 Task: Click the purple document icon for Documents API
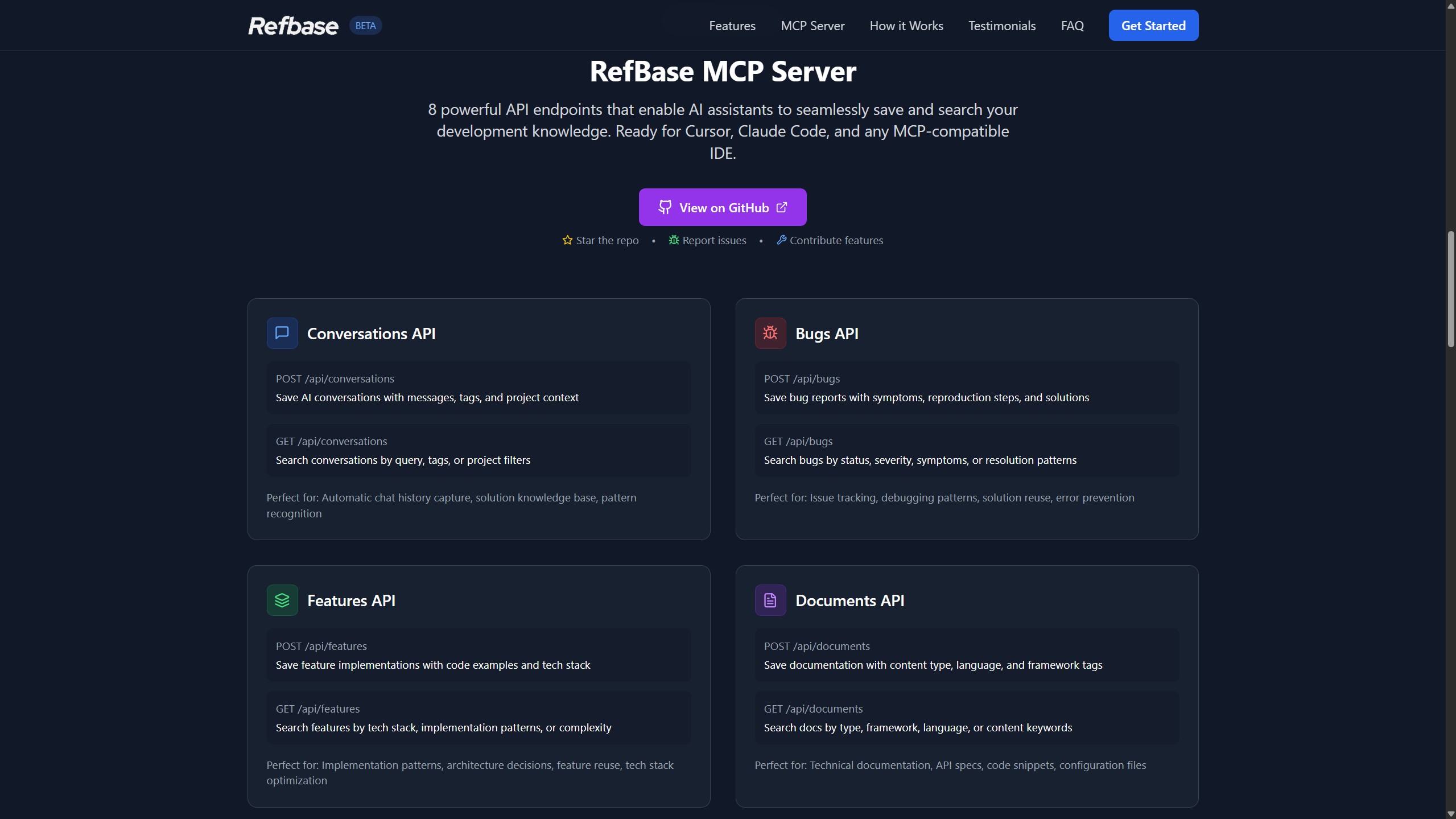coord(770,600)
